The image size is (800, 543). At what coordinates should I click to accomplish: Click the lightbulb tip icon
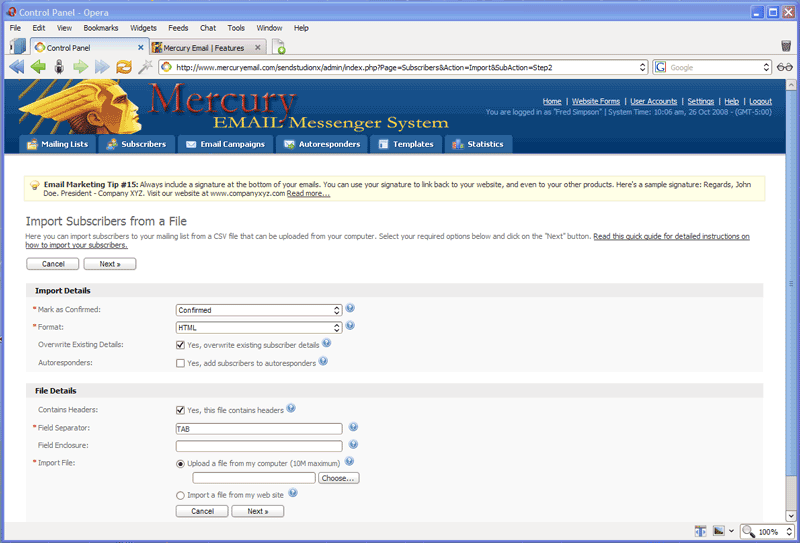click(35, 185)
